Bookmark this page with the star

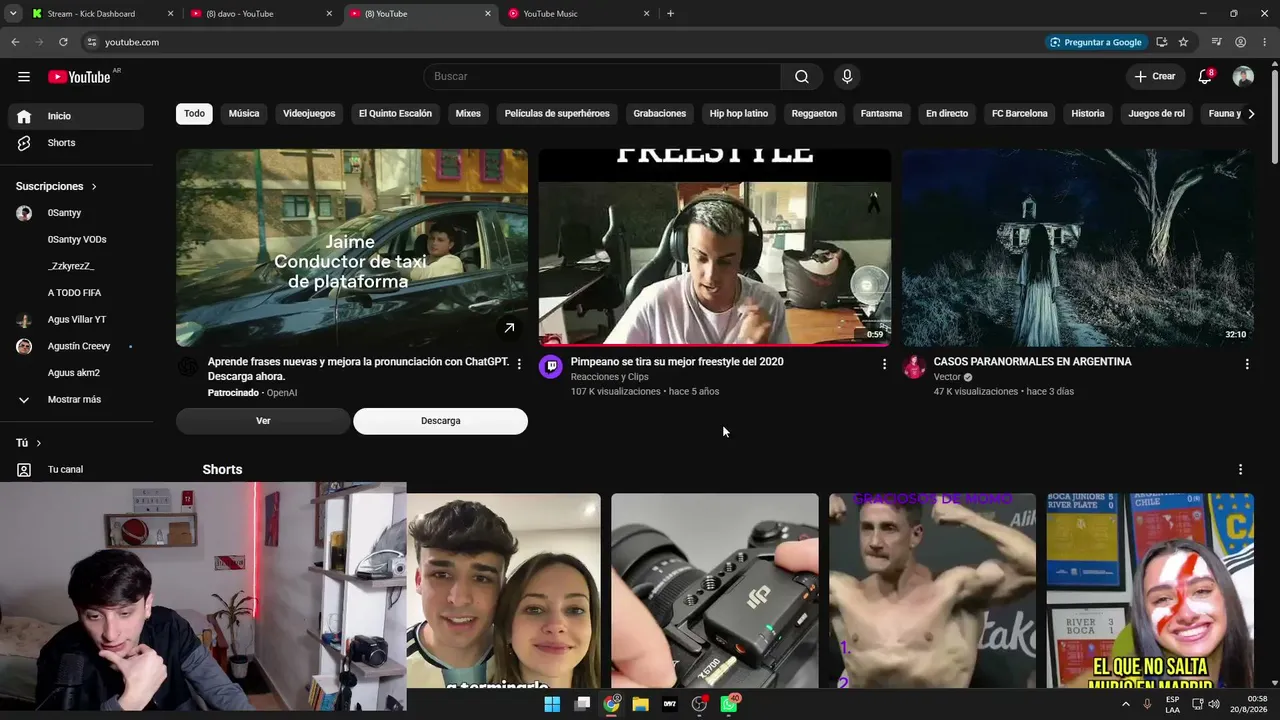tap(1183, 42)
